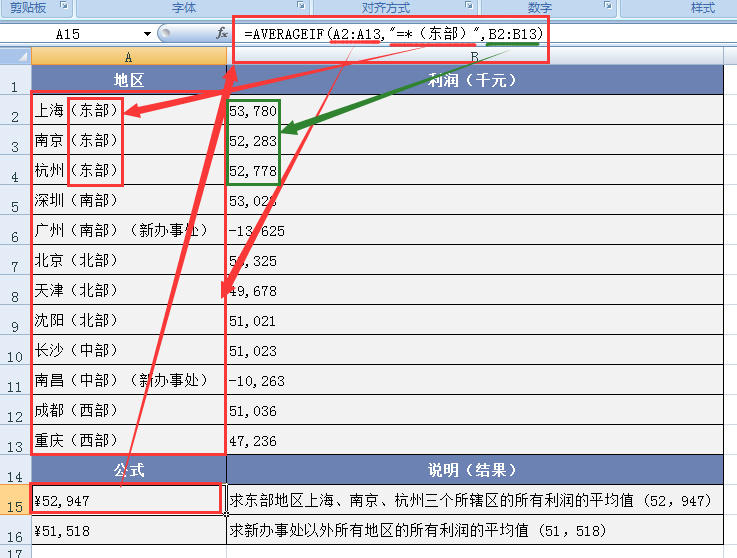Select cell 天津（北部）

tap(129, 290)
